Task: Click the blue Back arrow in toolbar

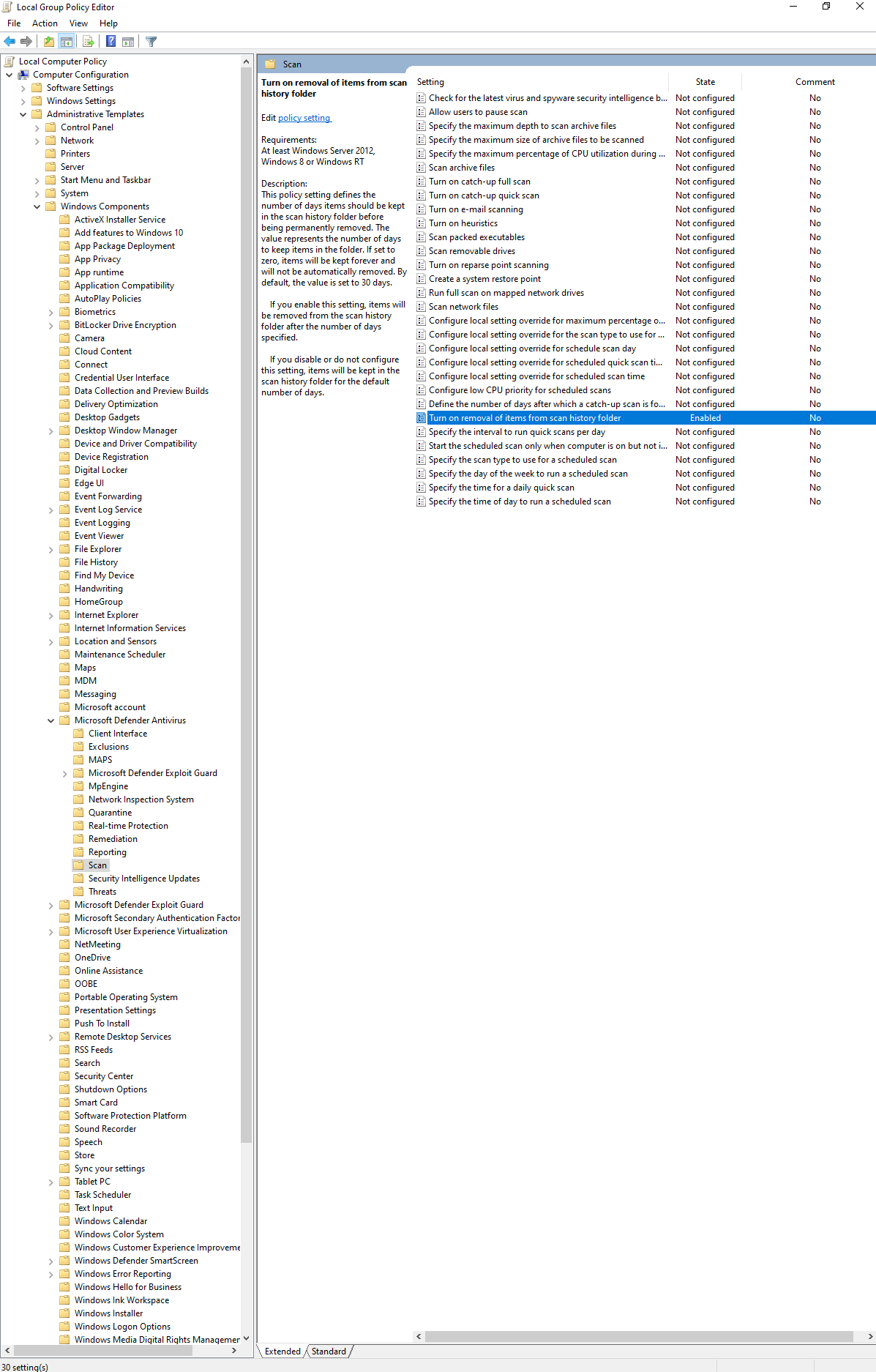Action: tap(10, 42)
